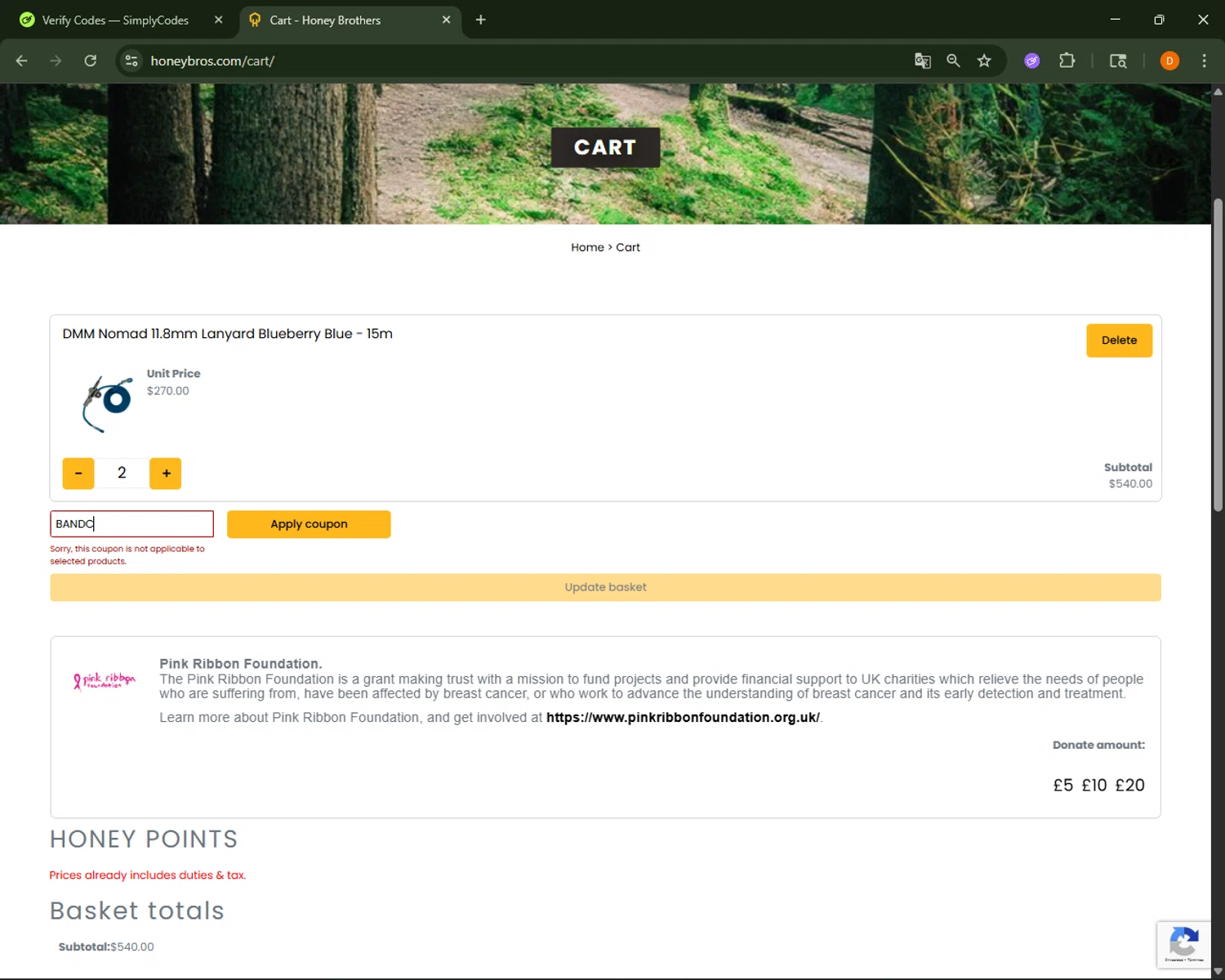Close the Cart - Honey Brothers tab
1225x980 pixels.
point(446,20)
